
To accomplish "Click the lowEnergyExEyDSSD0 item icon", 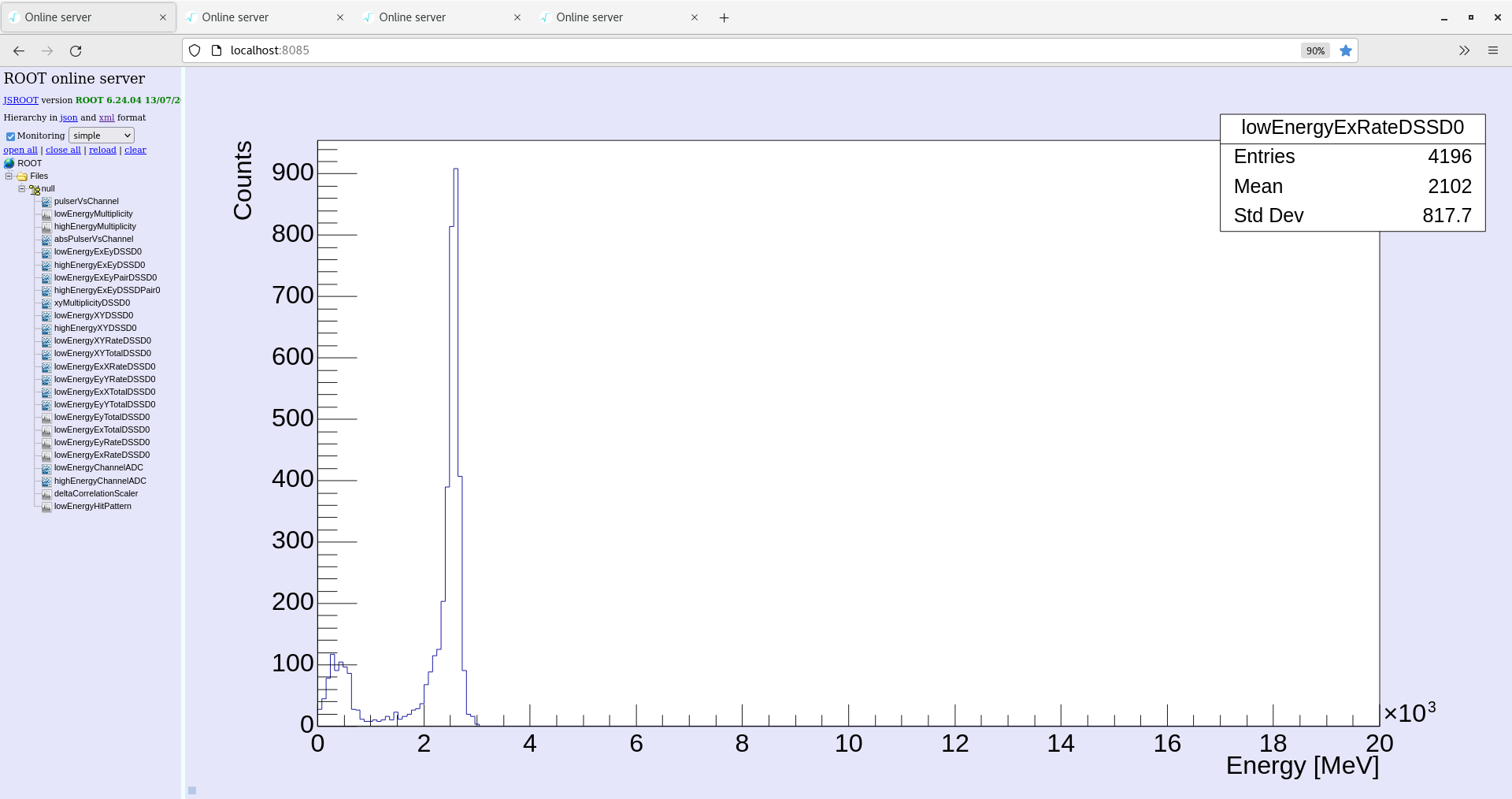I will [46, 252].
